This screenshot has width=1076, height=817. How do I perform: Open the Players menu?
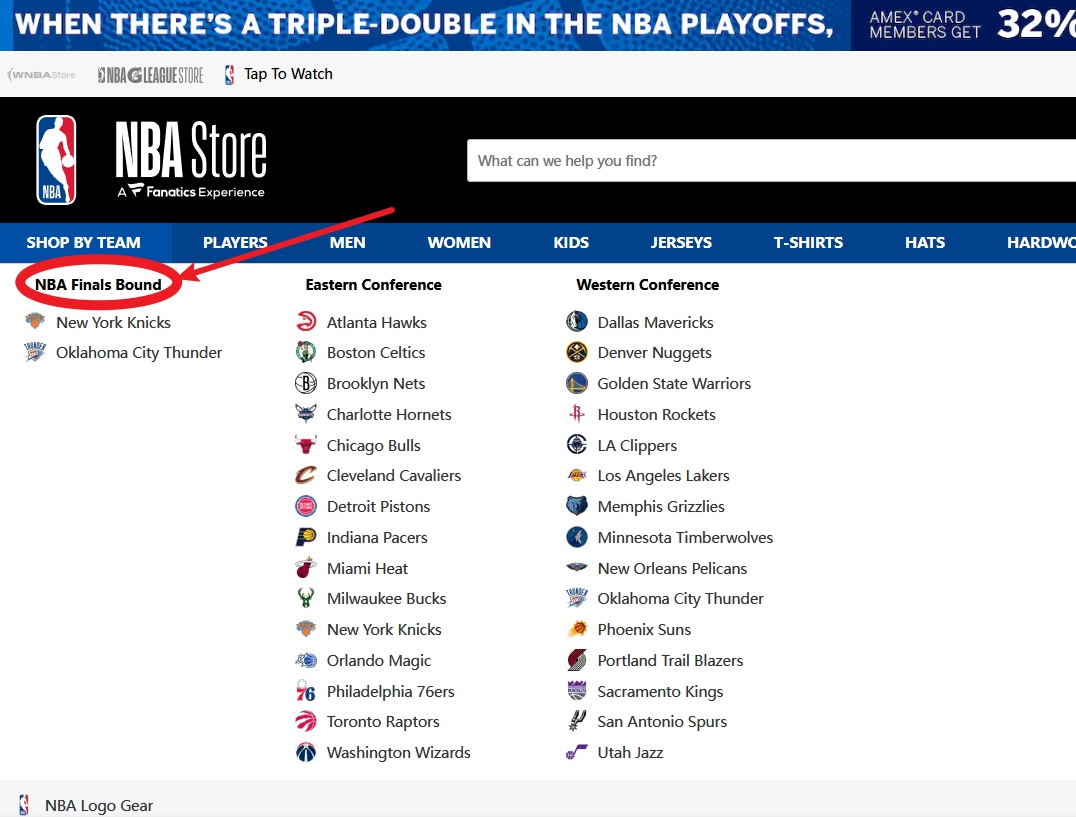(235, 243)
